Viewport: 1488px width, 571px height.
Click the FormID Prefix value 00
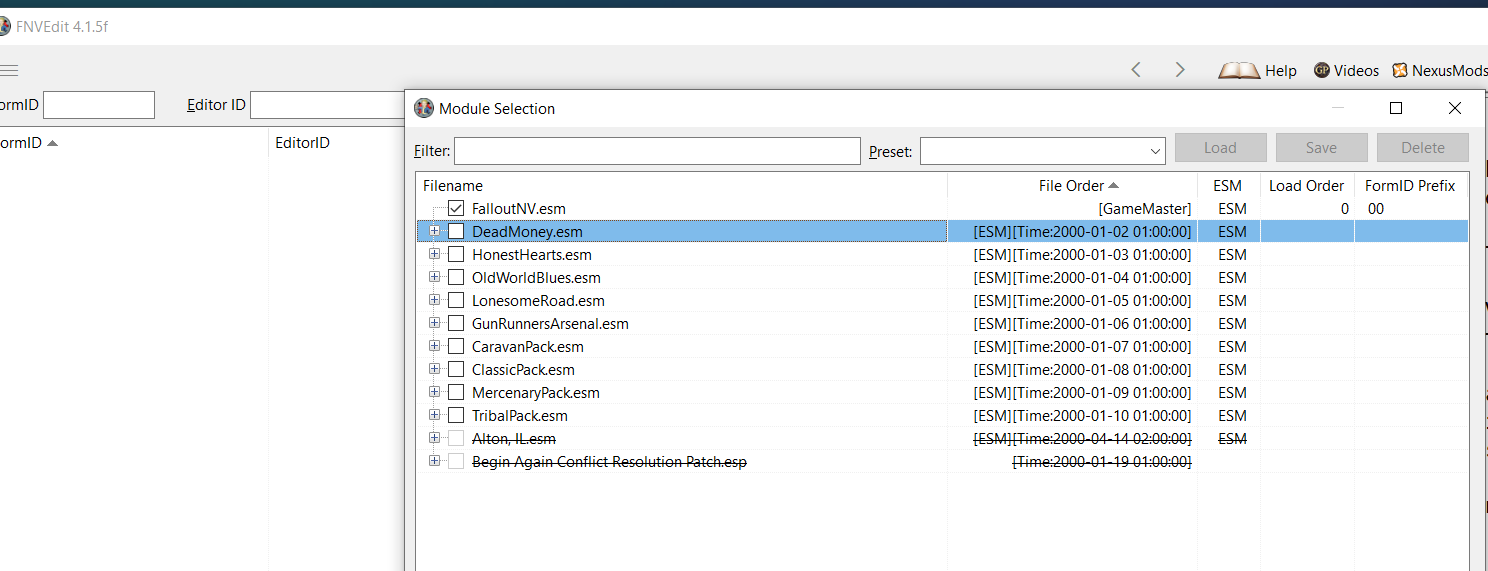coord(1376,209)
